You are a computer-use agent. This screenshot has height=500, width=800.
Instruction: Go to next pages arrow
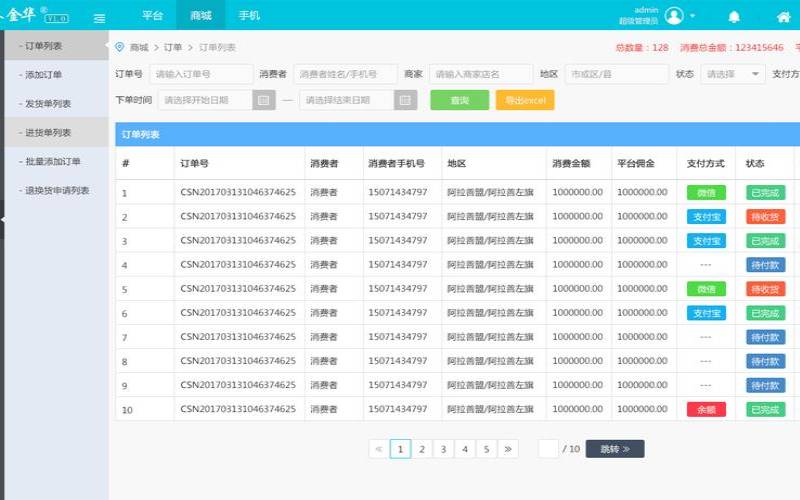point(508,449)
